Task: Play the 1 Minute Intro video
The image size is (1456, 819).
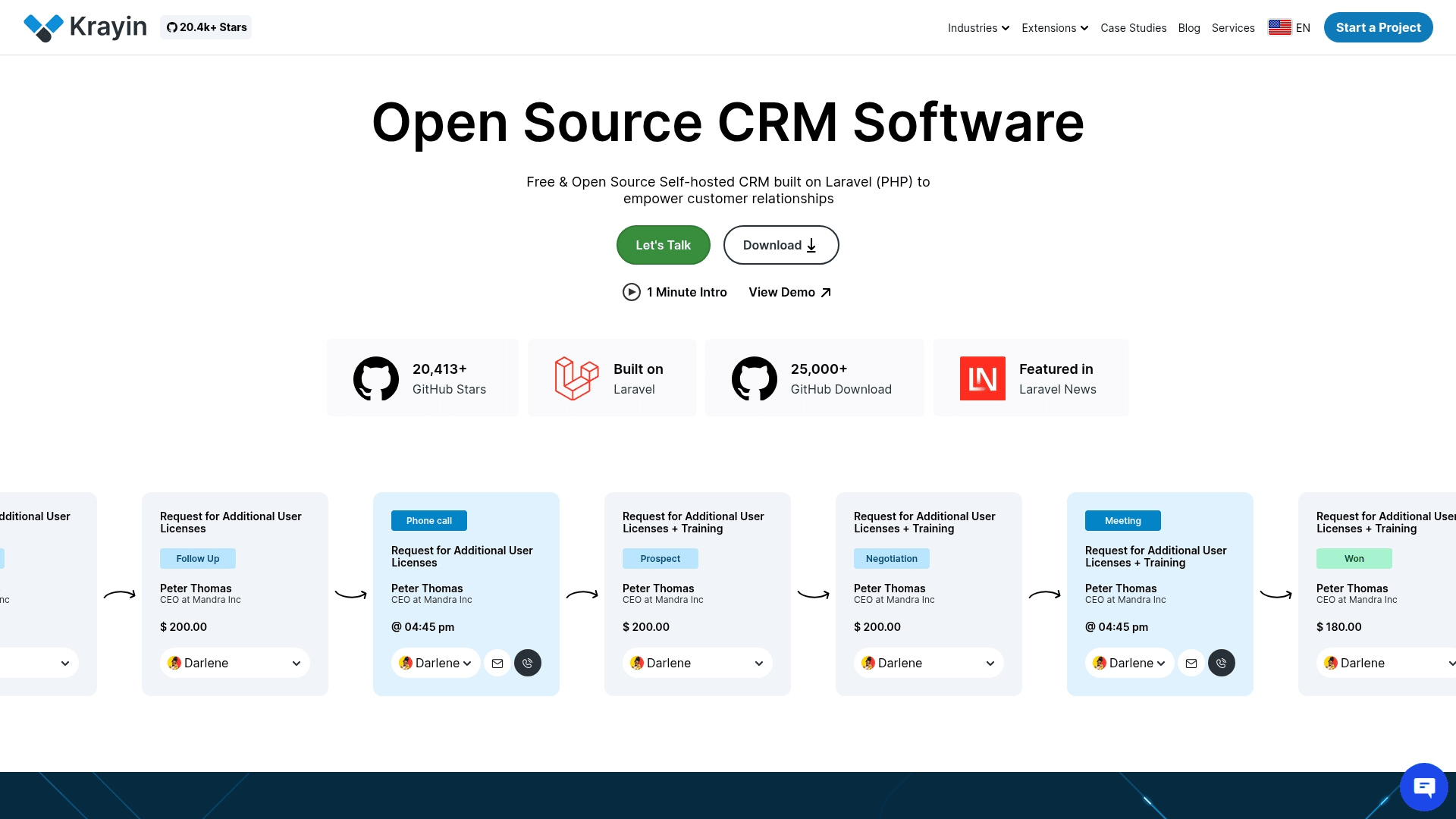Action: 674,292
